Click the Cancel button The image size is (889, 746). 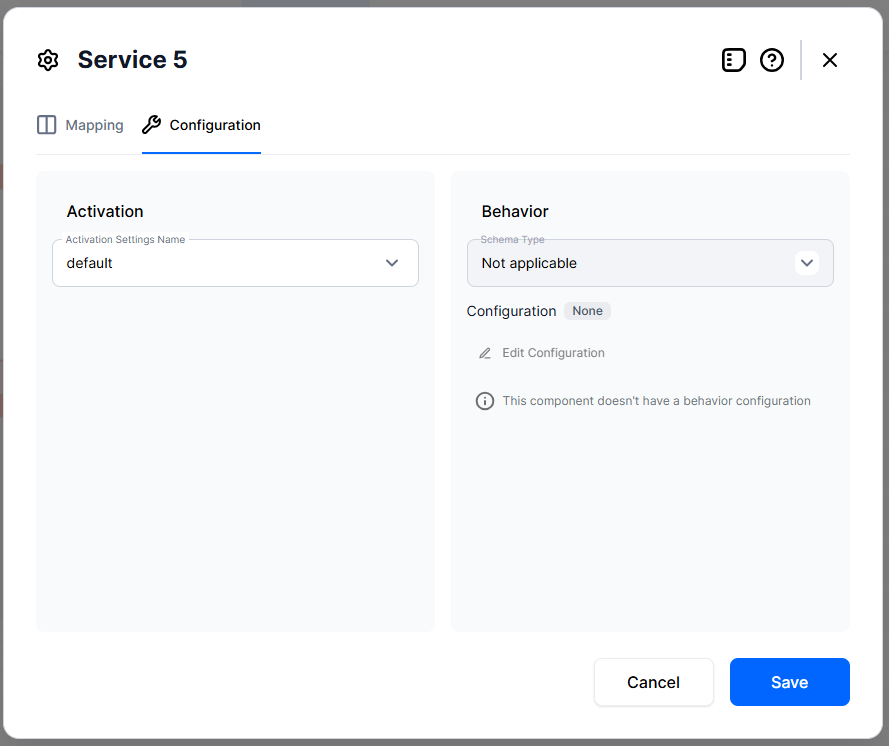pos(654,682)
